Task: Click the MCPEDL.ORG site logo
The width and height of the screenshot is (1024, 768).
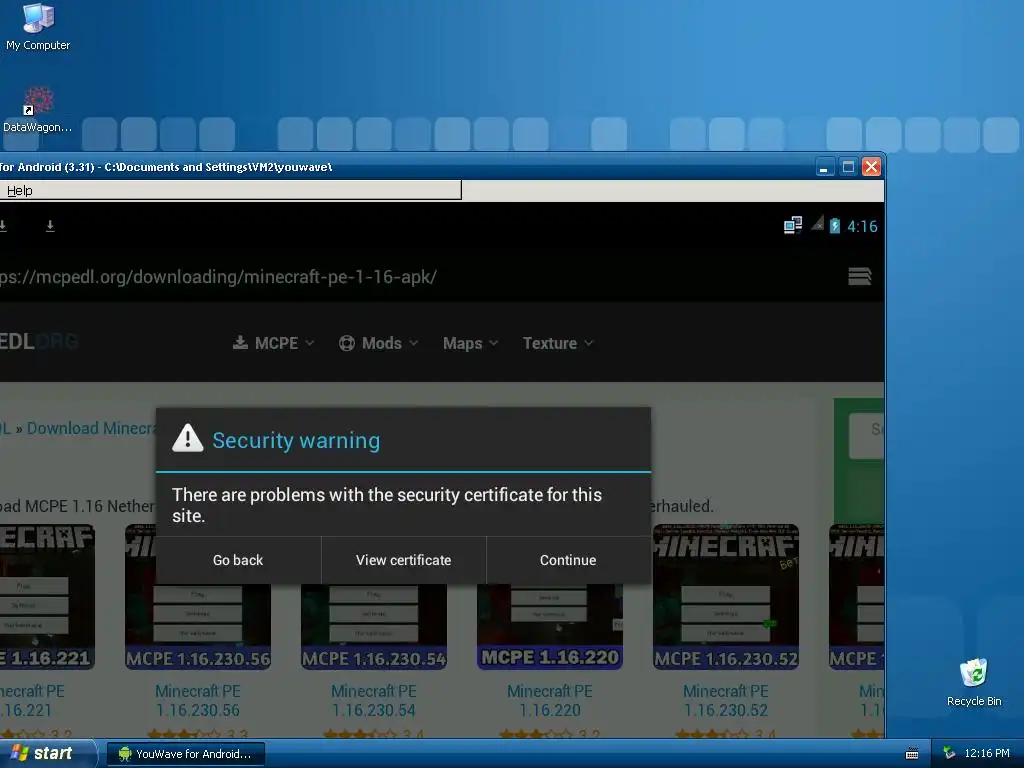Action: (x=39, y=341)
